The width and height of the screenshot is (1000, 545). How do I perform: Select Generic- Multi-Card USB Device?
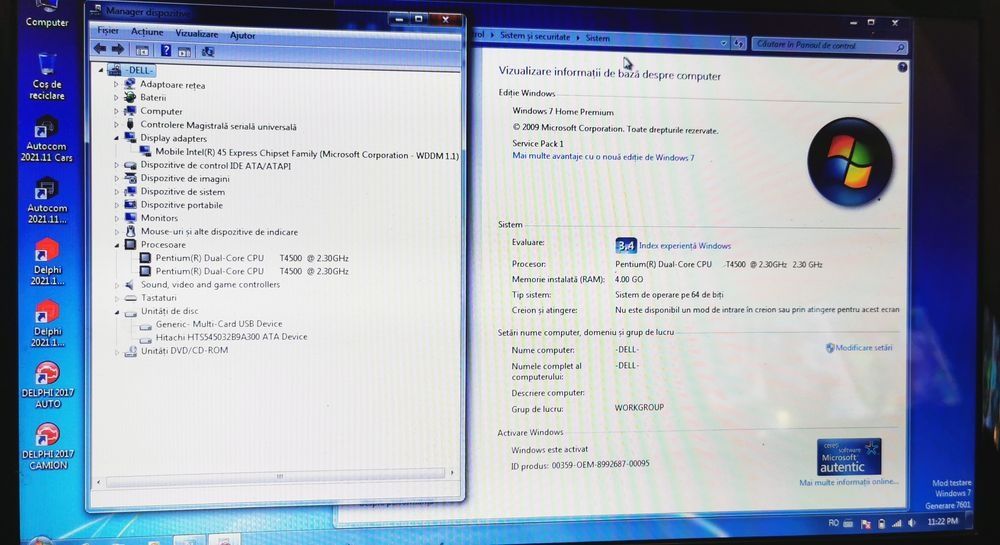pos(219,324)
